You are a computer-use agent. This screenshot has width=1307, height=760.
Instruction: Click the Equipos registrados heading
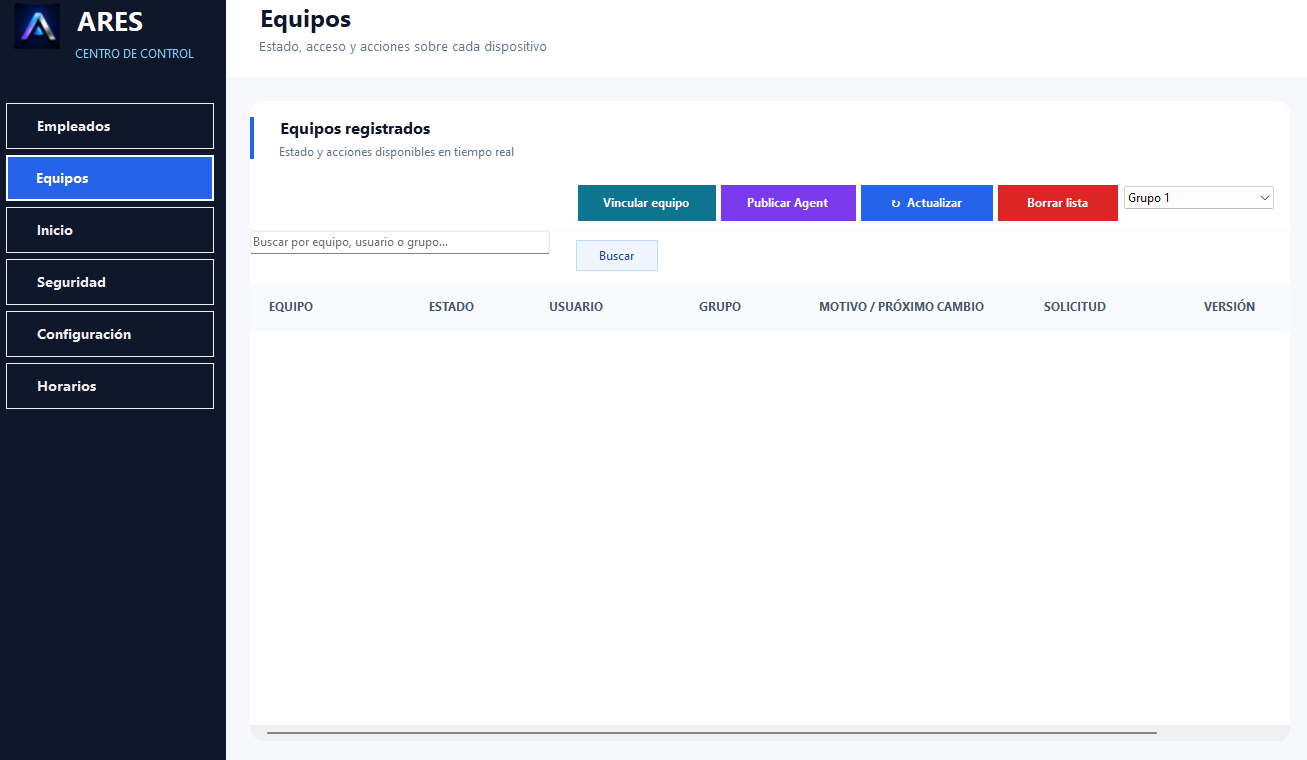(x=355, y=129)
